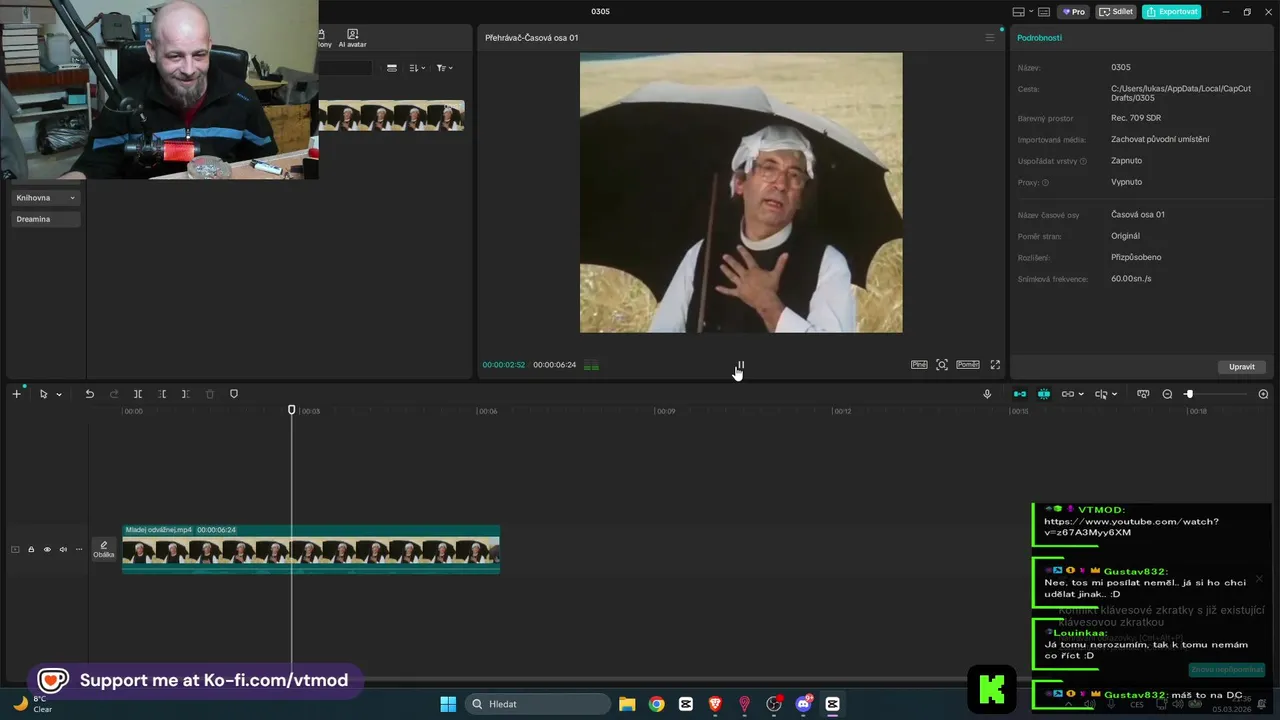Open the AI avatar tab
The height and width of the screenshot is (720, 1280).
coord(352,38)
